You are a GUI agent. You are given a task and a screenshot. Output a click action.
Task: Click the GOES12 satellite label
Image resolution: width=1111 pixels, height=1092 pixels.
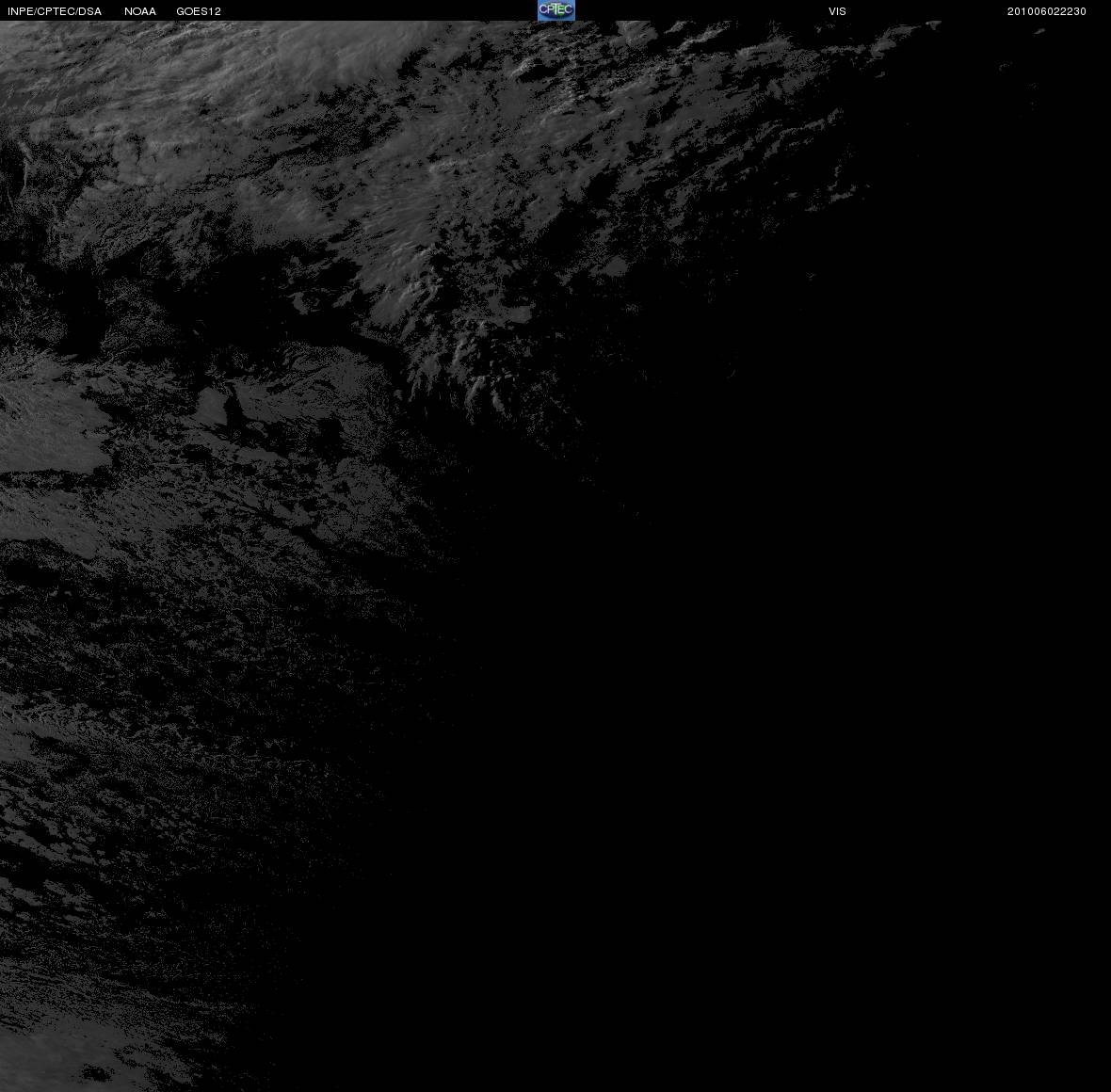click(x=199, y=11)
